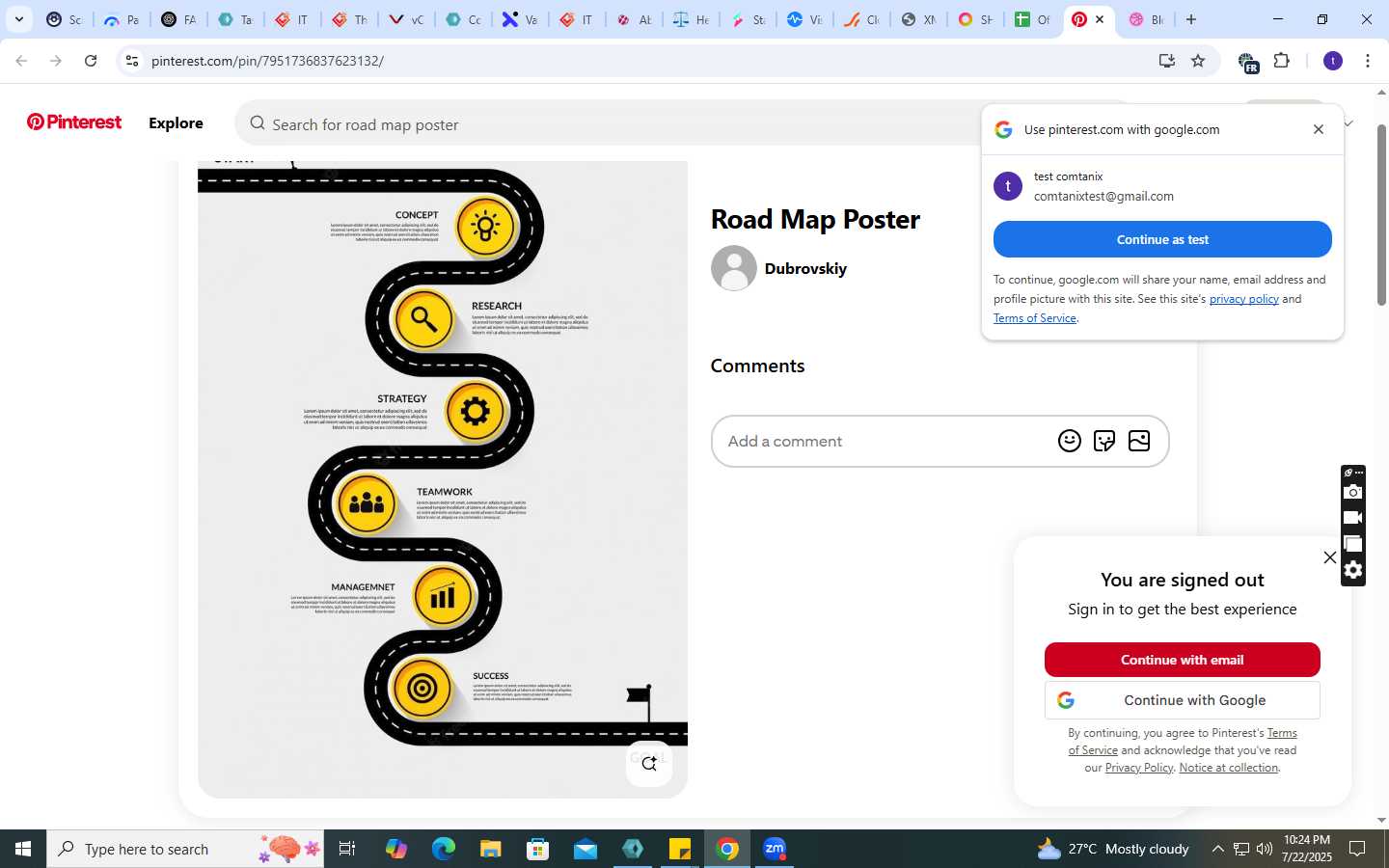
Task: Click Dubrovskiy's avatar picture
Action: click(734, 268)
